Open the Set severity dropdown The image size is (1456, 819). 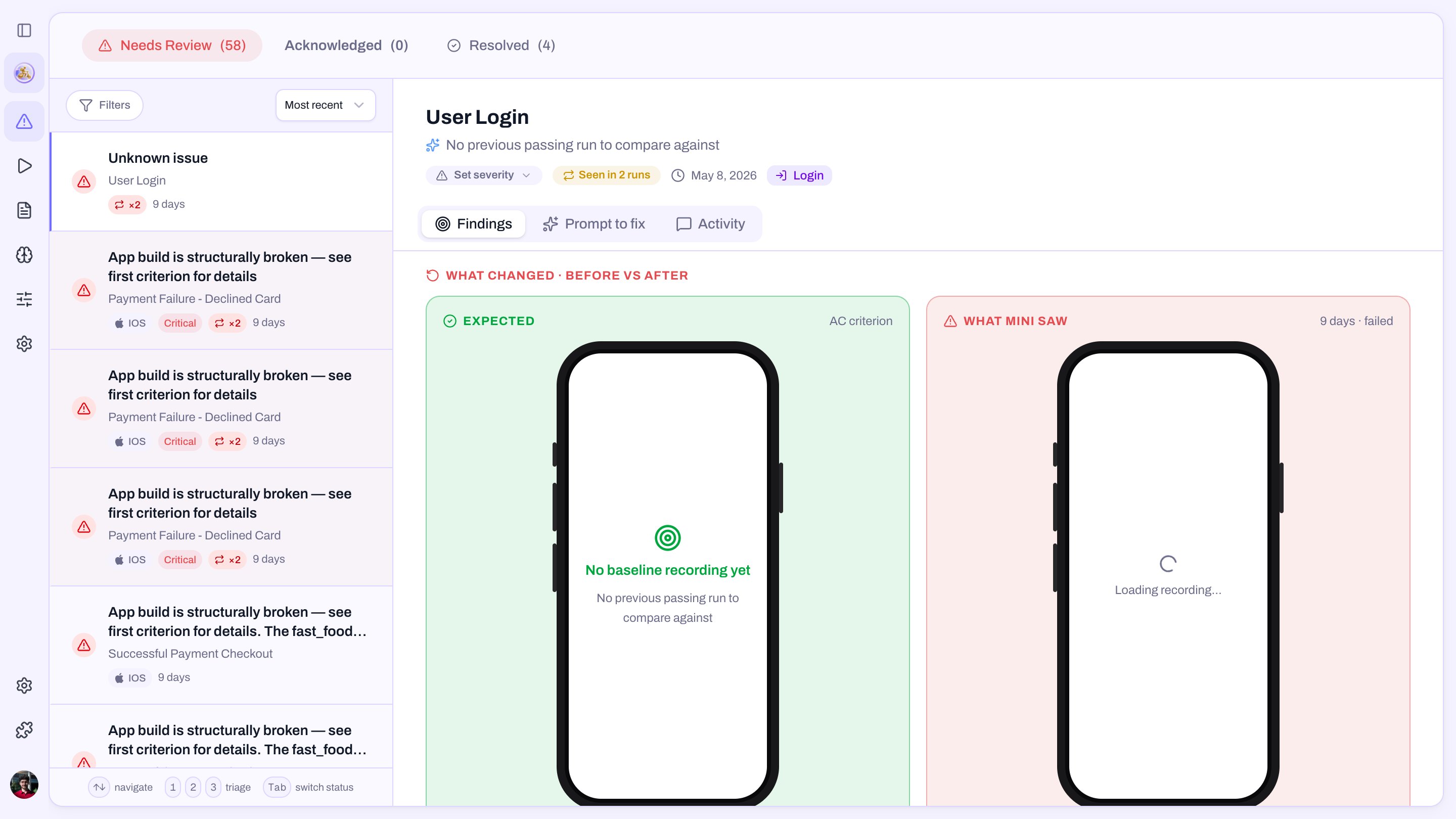[x=484, y=175]
